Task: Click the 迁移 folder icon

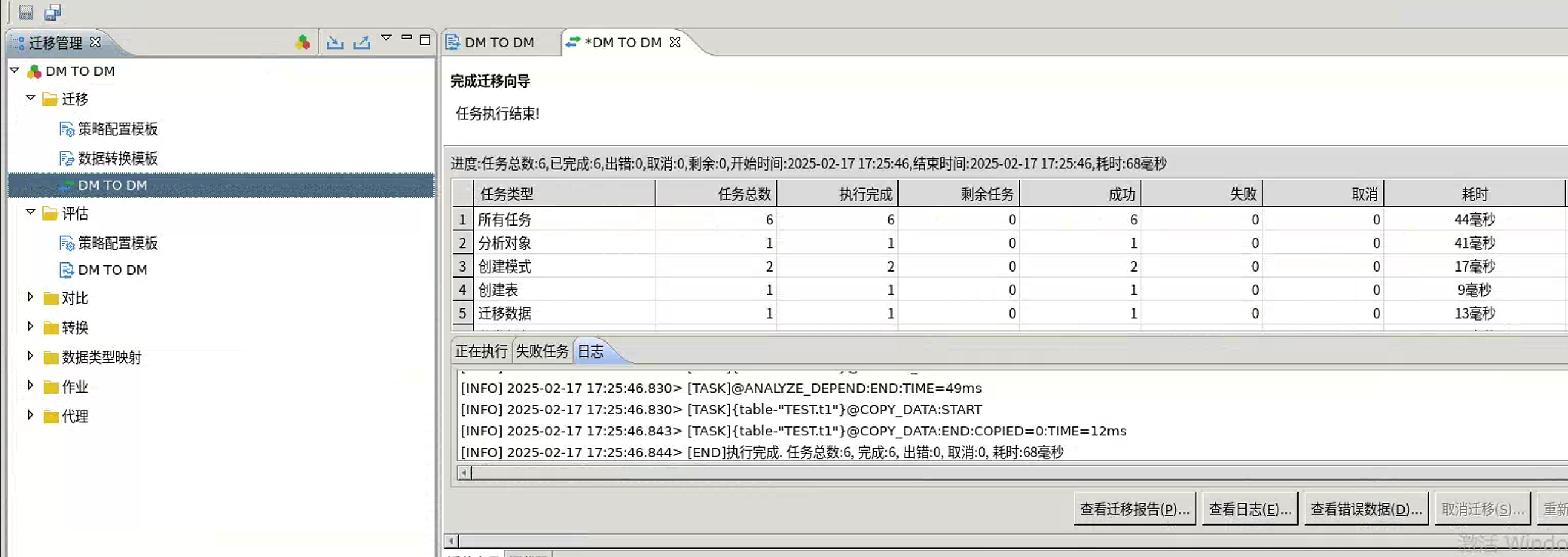Action: (x=50, y=99)
